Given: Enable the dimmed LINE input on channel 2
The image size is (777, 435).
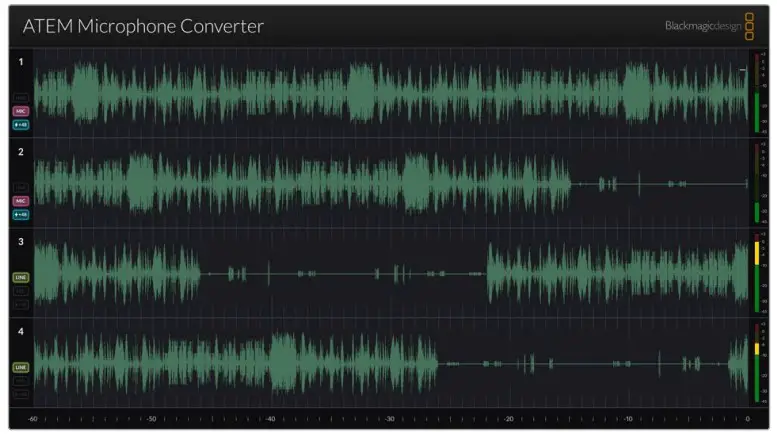Looking at the screenshot, I should tap(21, 187).
